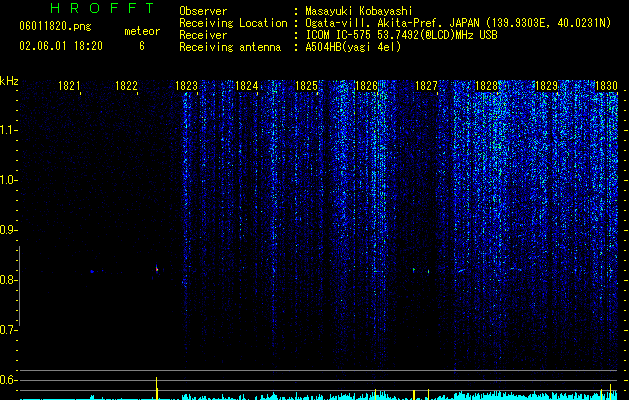Select the meteor count value 6
Image resolution: width=629 pixels, height=400 pixels.
(142, 46)
